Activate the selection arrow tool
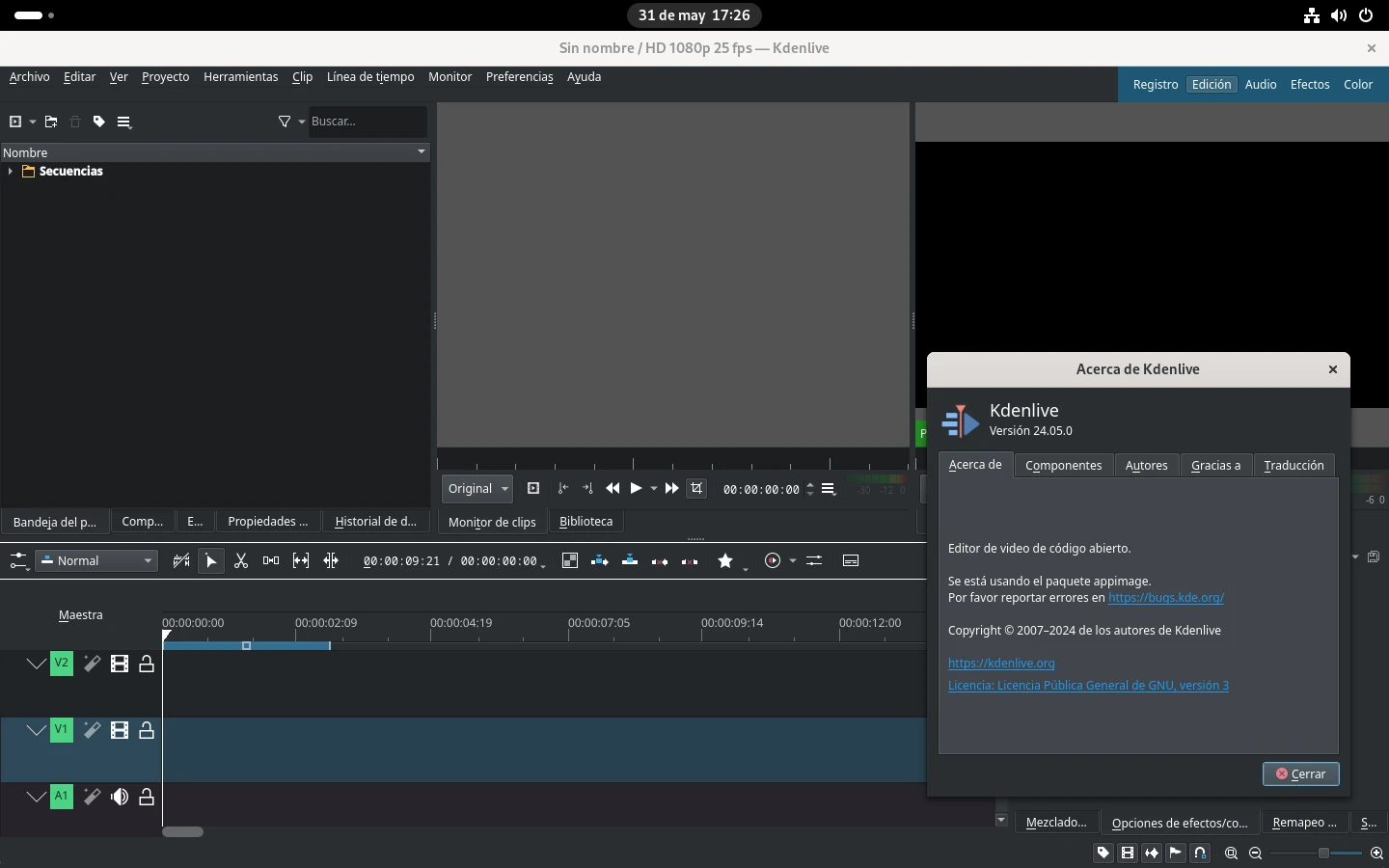 pyautogui.click(x=211, y=560)
